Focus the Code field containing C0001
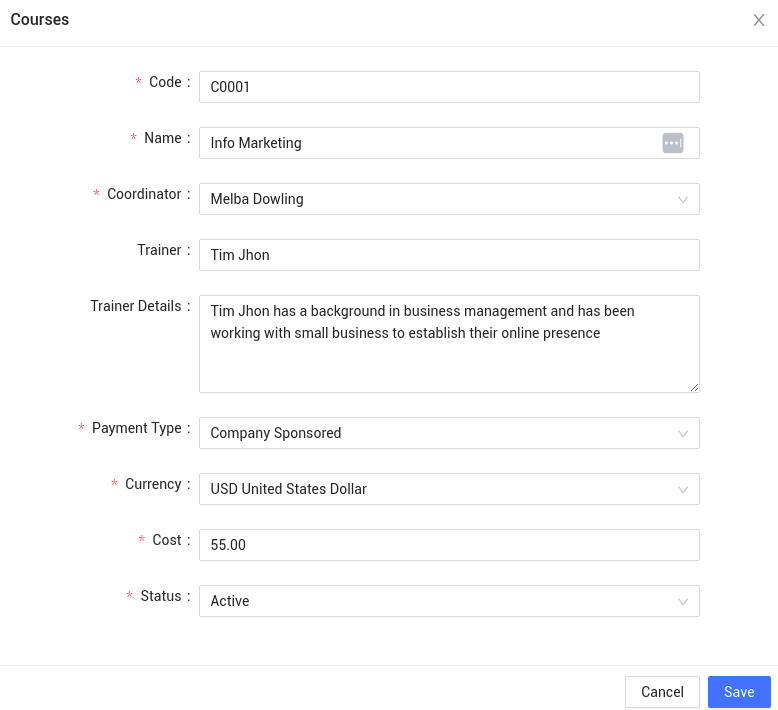Screen dimensions: 778x710 pyautogui.click(x=450, y=87)
